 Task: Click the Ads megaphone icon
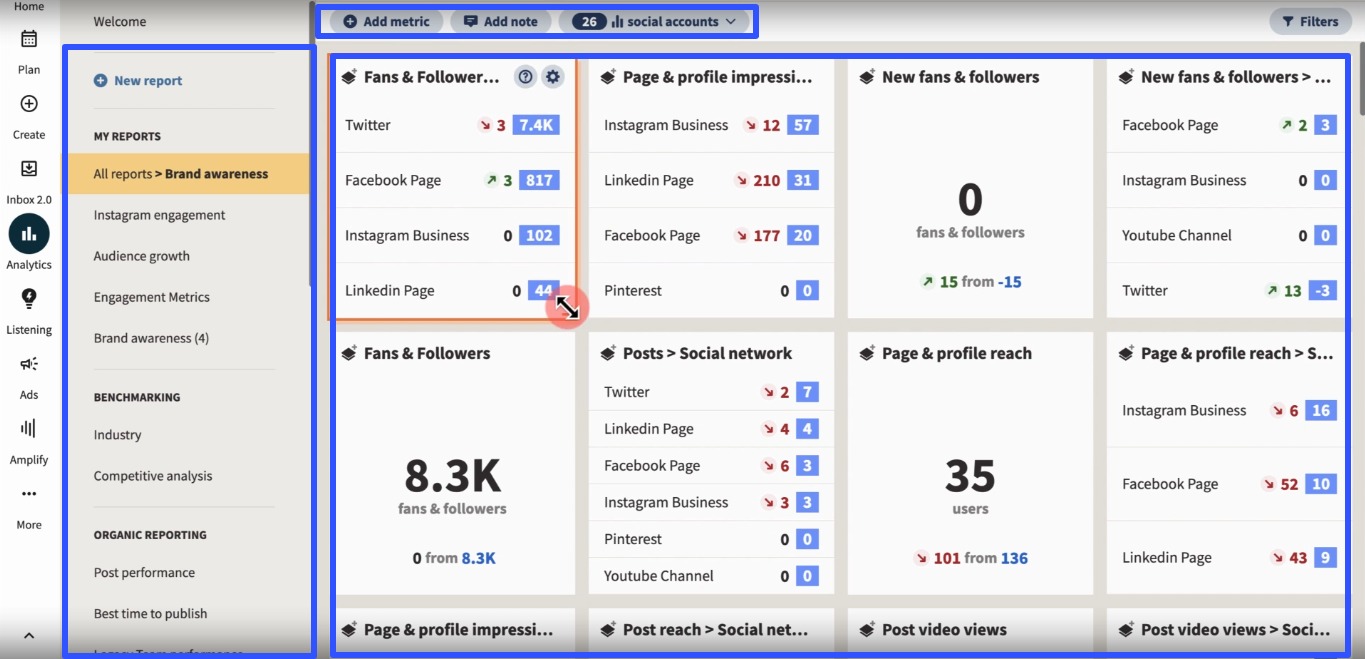click(x=27, y=364)
